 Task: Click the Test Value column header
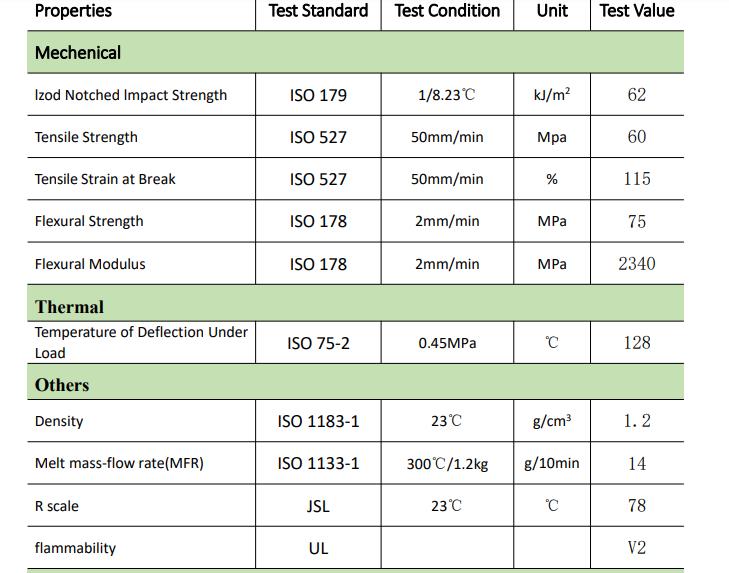tap(637, 11)
